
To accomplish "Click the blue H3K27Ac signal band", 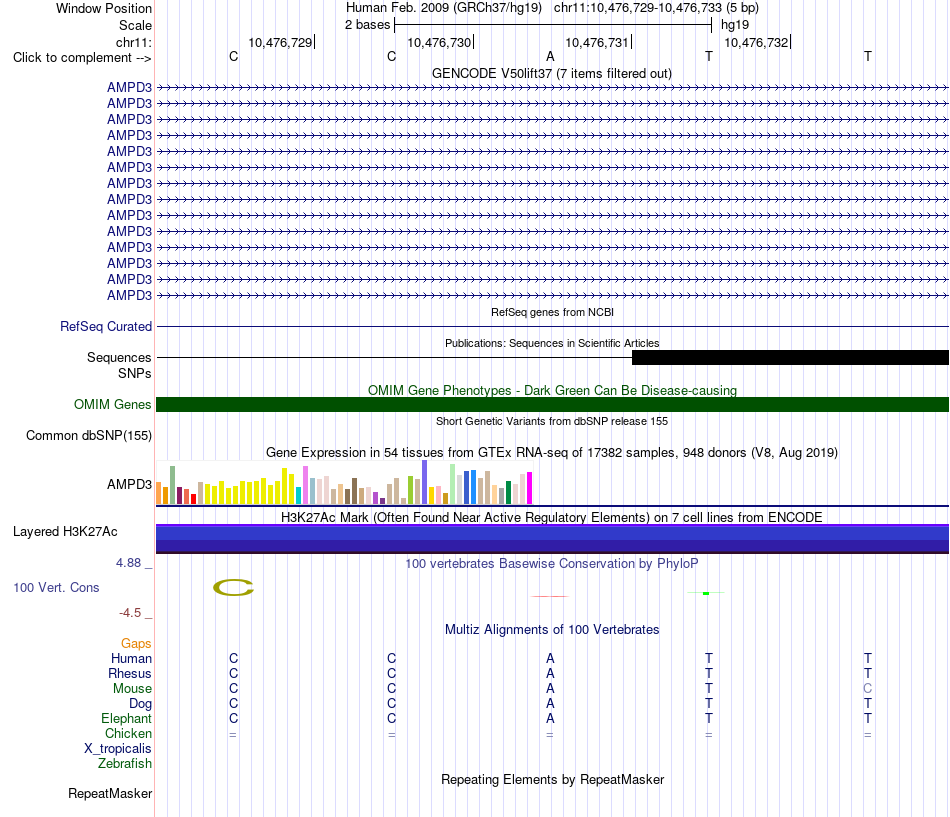I will [552, 539].
